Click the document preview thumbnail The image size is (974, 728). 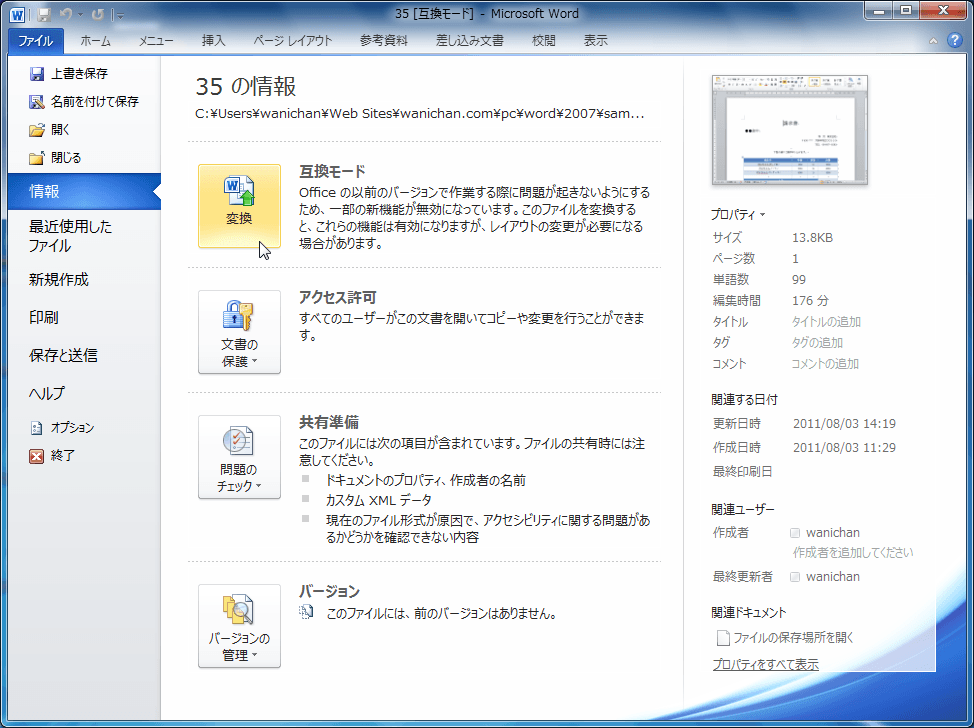(789, 130)
